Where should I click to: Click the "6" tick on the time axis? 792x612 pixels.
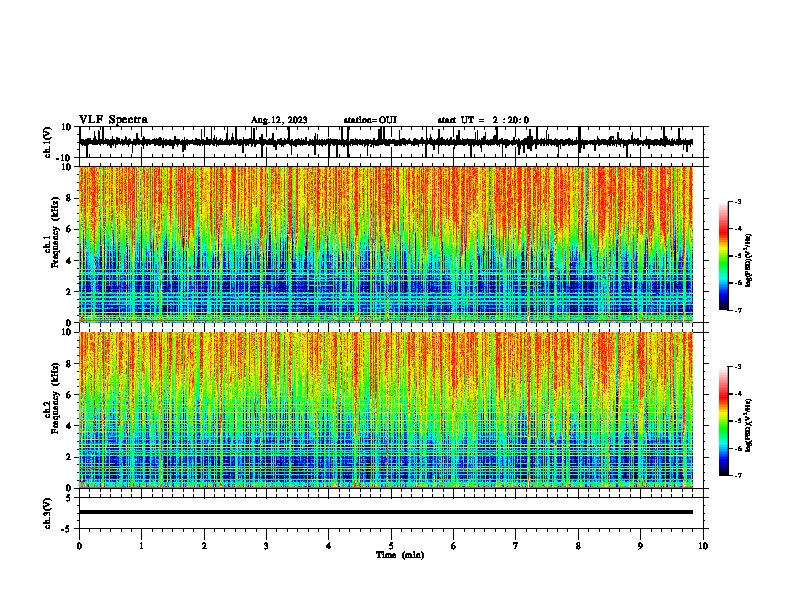click(453, 546)
